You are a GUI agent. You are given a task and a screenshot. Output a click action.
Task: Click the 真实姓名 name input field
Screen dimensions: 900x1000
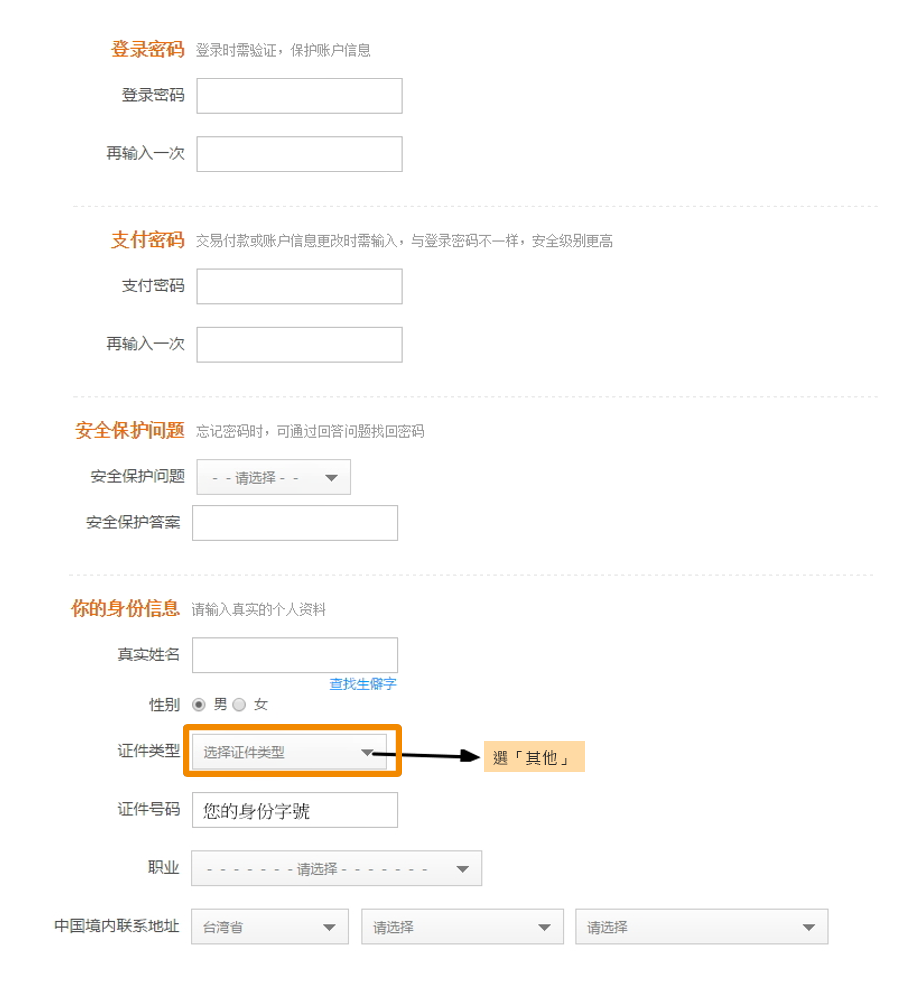point(295,655)
